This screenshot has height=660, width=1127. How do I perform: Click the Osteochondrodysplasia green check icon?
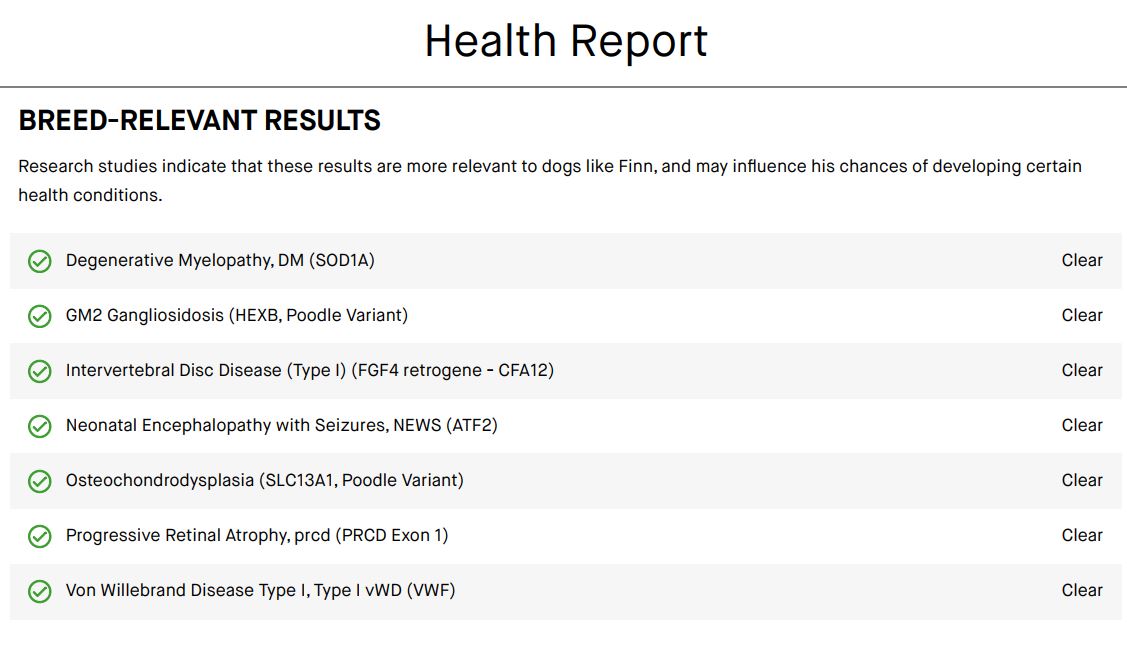(40, 481)
